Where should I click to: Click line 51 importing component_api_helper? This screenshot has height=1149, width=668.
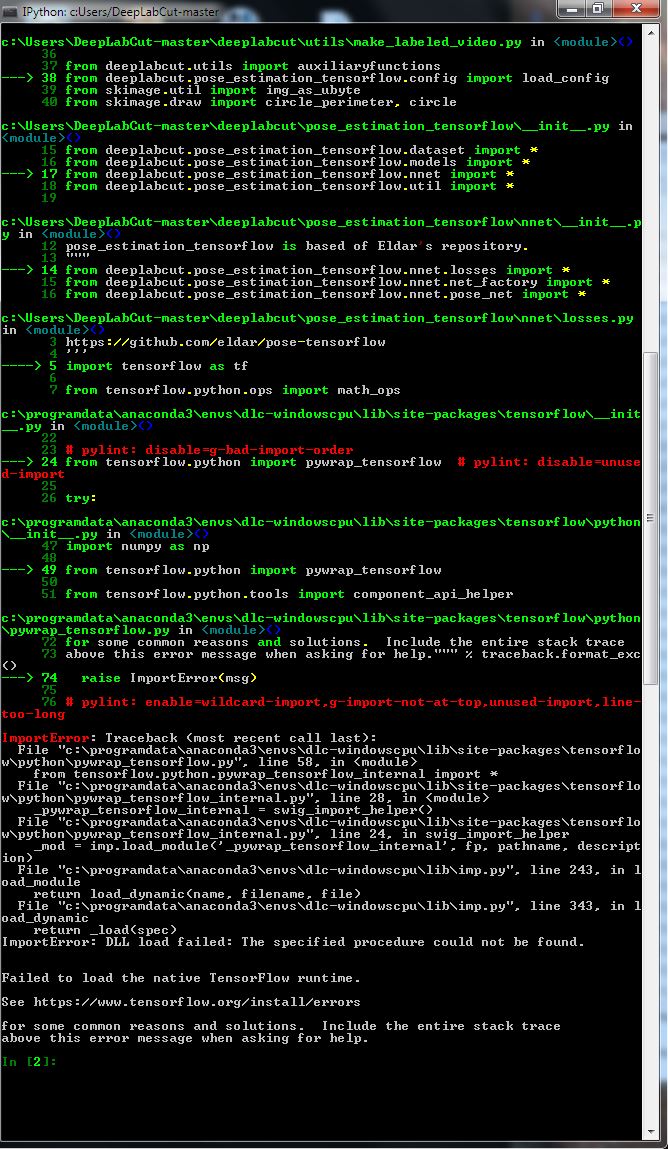[277, 594]
